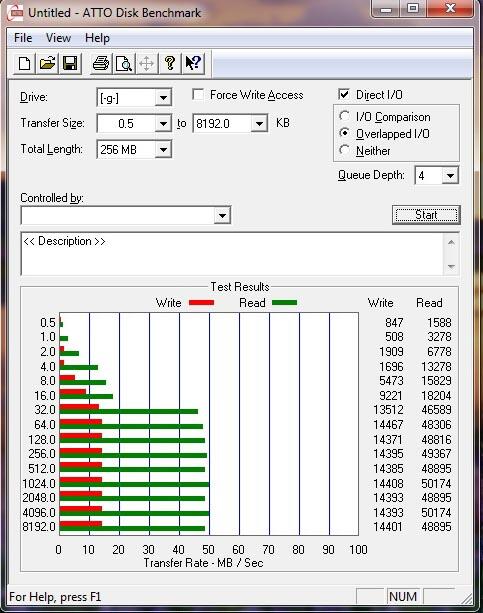
Task: Click the red Write legend swatch
Action: pos(201,303)
